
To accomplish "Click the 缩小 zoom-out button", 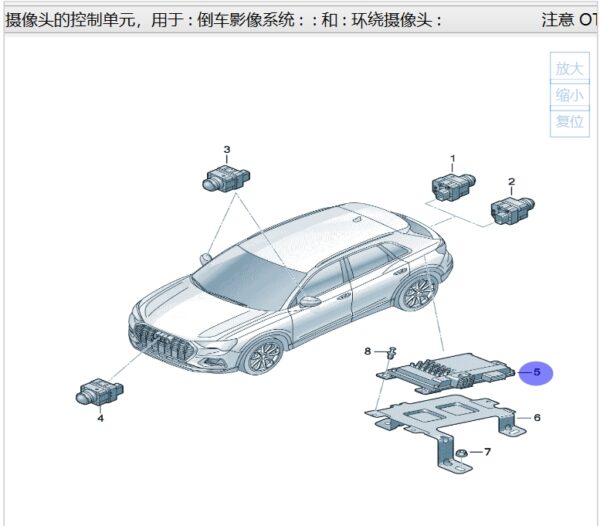I will click(x=568, y=96).
